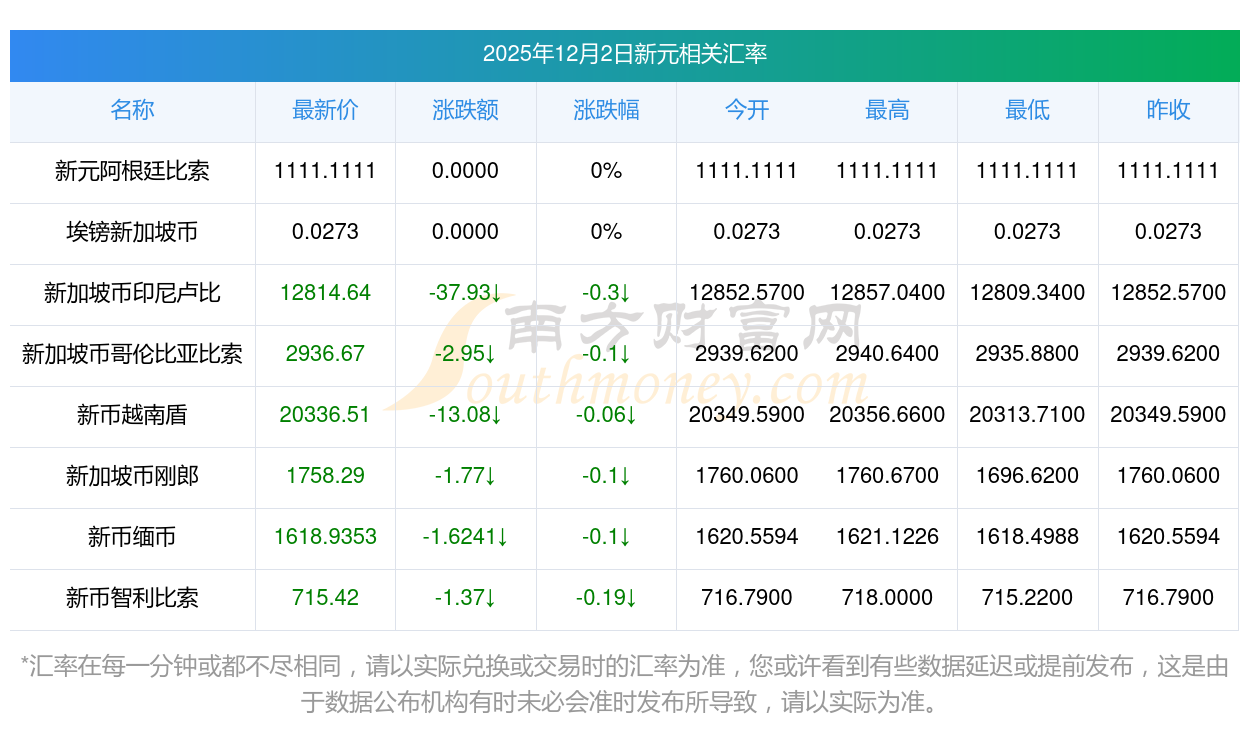This screenshot has width=1250, height=733.
Task: Select latest price 1758.29
Action: click(325, 476)
